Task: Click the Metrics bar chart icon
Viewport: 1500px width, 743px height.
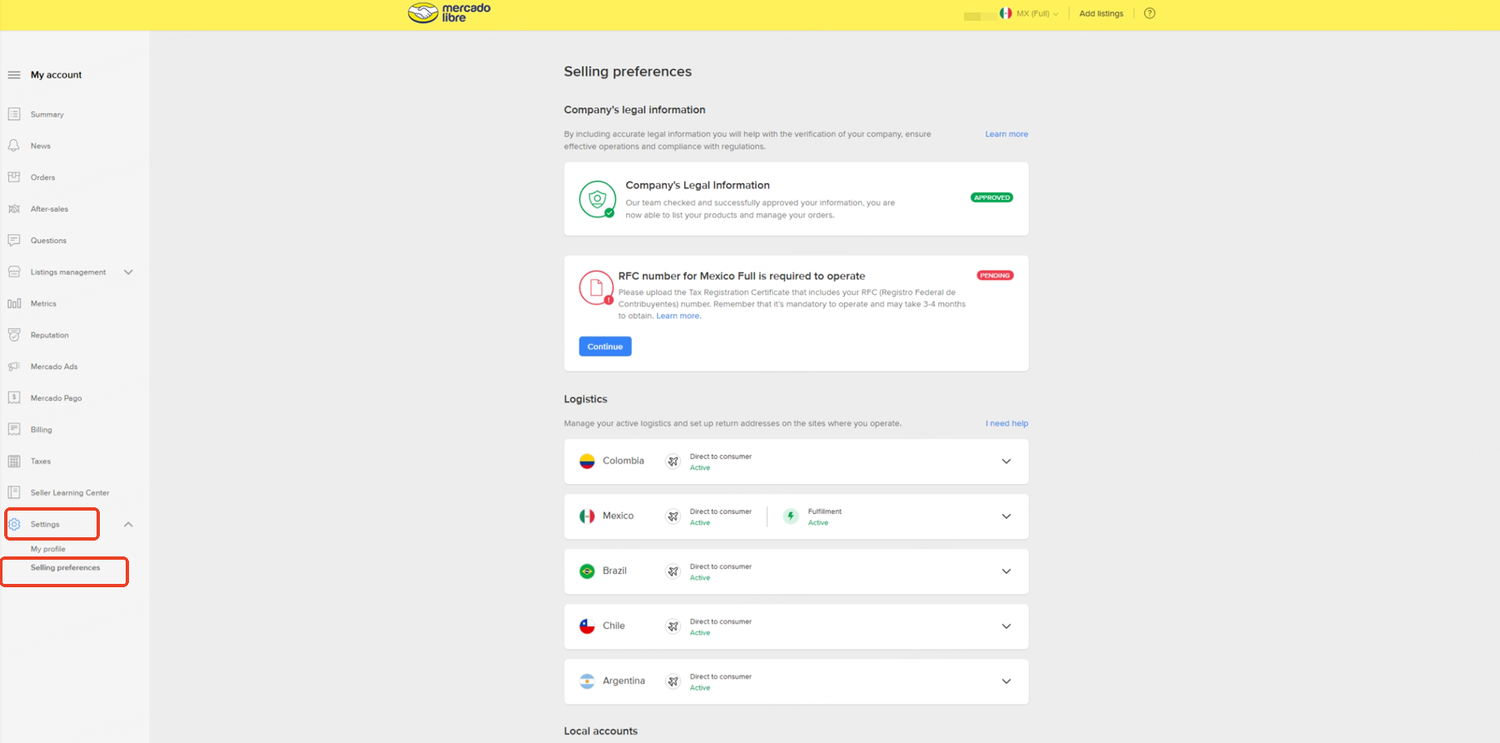Action: tap(14, 303)
